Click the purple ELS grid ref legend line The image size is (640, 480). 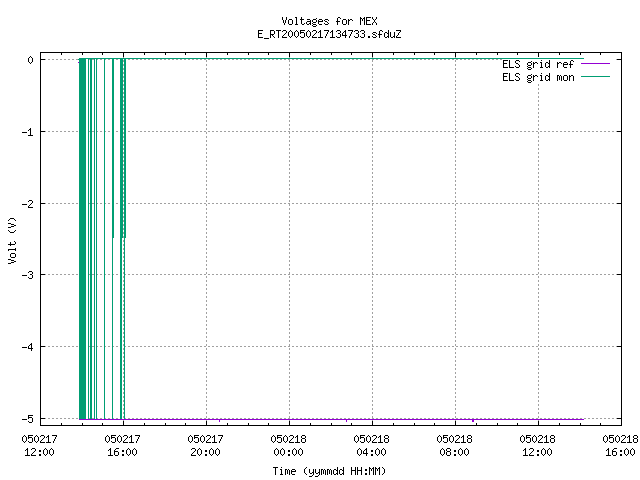pos(595,64)
